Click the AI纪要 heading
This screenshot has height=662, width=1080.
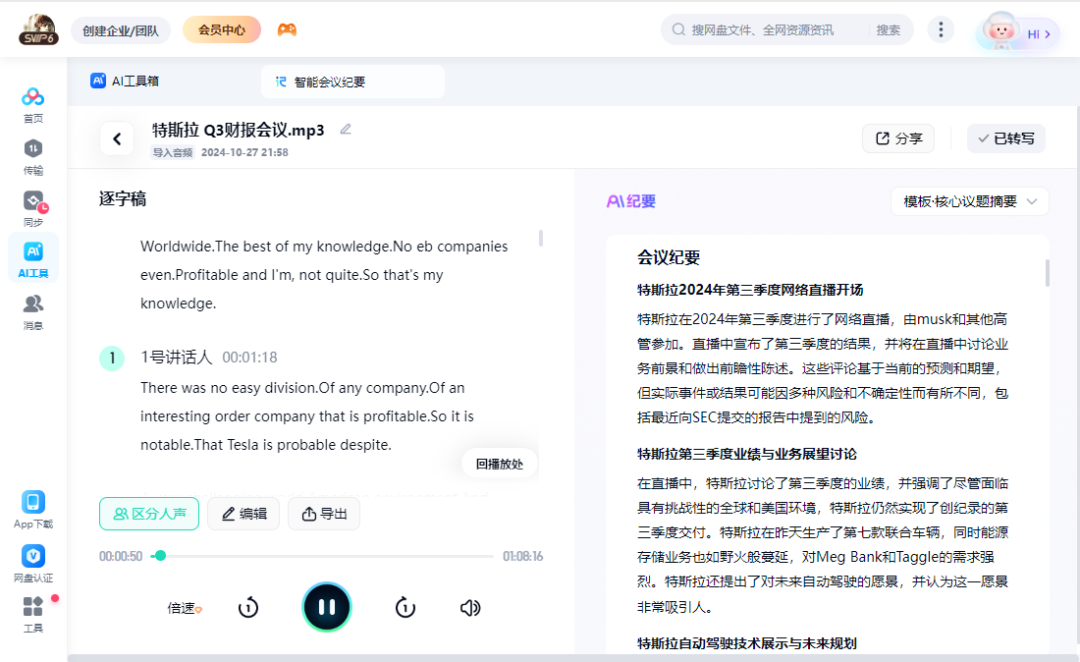[x=631, y=201]
